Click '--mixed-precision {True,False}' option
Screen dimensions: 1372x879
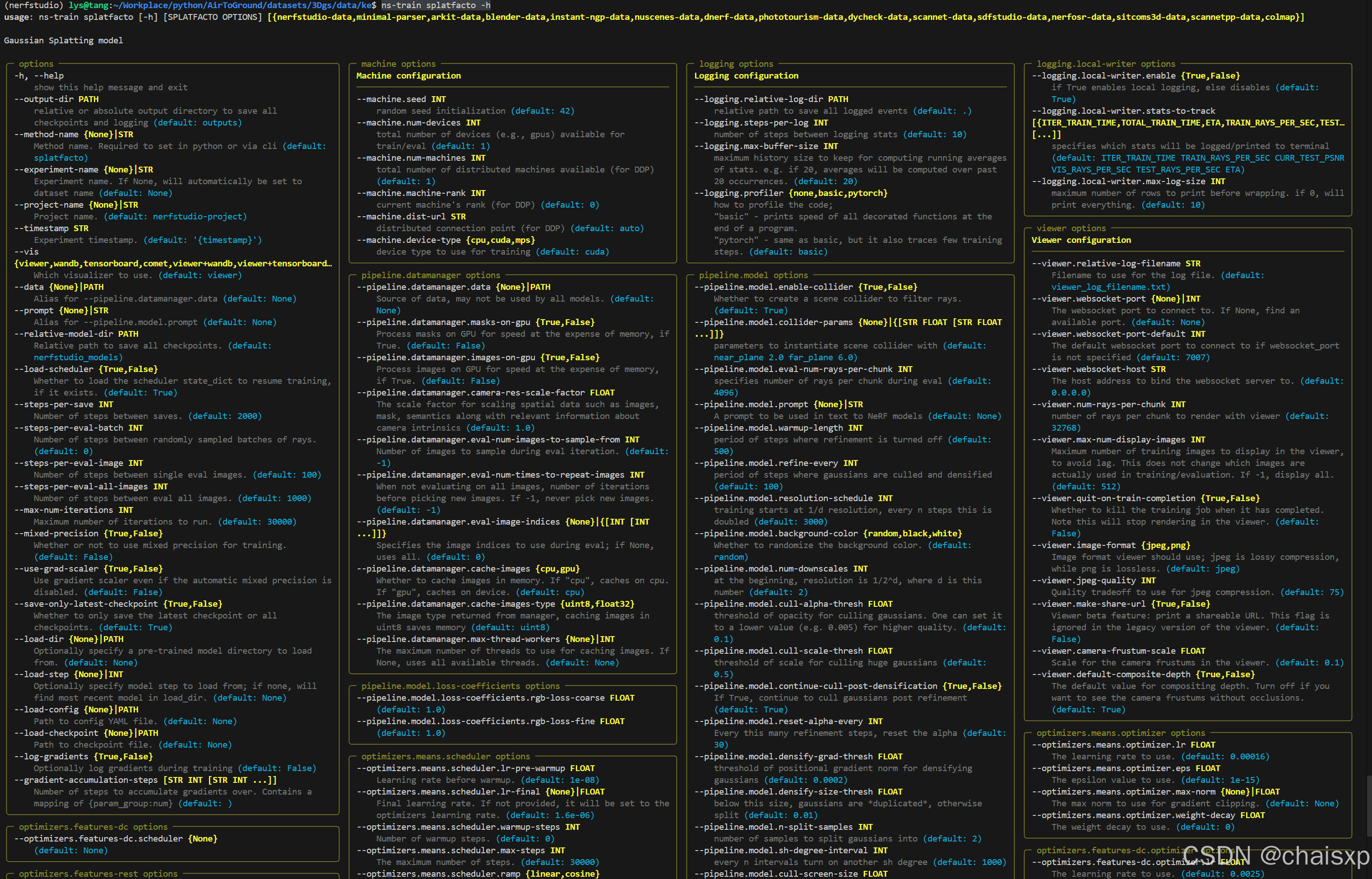pos(88,534)
